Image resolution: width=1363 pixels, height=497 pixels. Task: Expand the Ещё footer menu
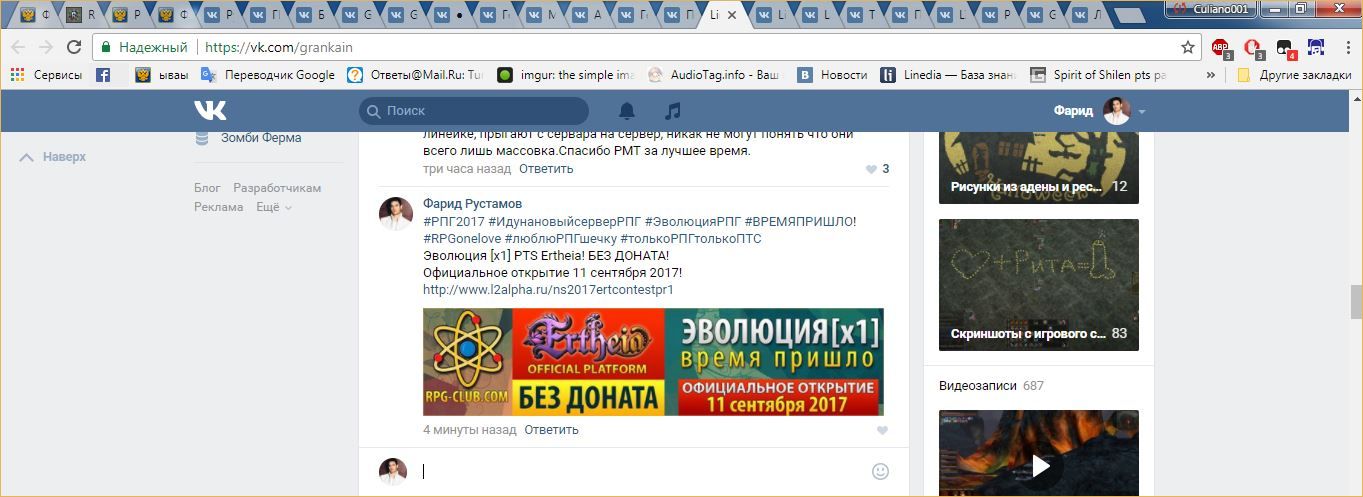point(274,207)
